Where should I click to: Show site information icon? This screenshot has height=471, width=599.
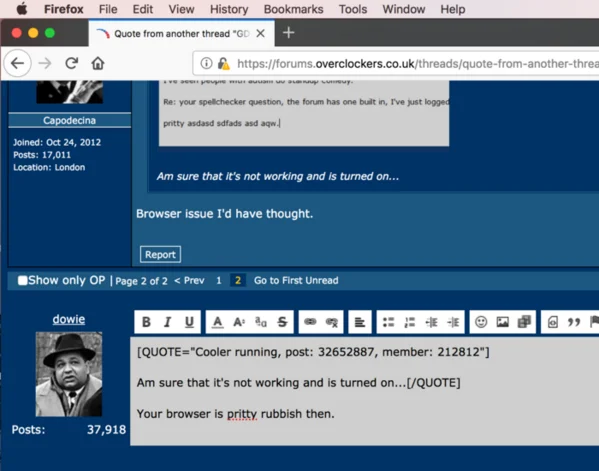click(x=206, y=63)
